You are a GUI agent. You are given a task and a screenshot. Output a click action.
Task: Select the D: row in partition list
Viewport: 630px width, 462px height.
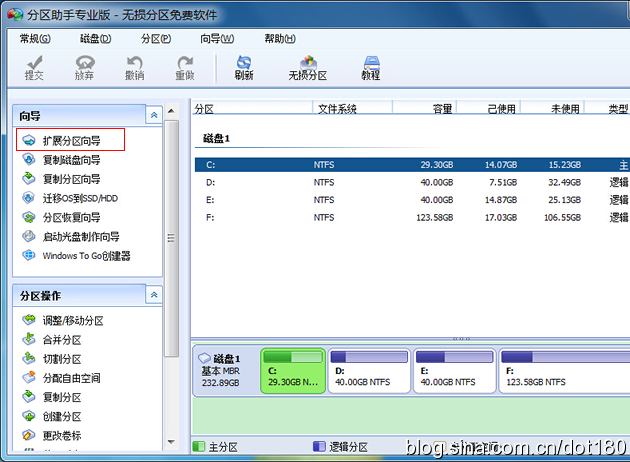point(412,182)
